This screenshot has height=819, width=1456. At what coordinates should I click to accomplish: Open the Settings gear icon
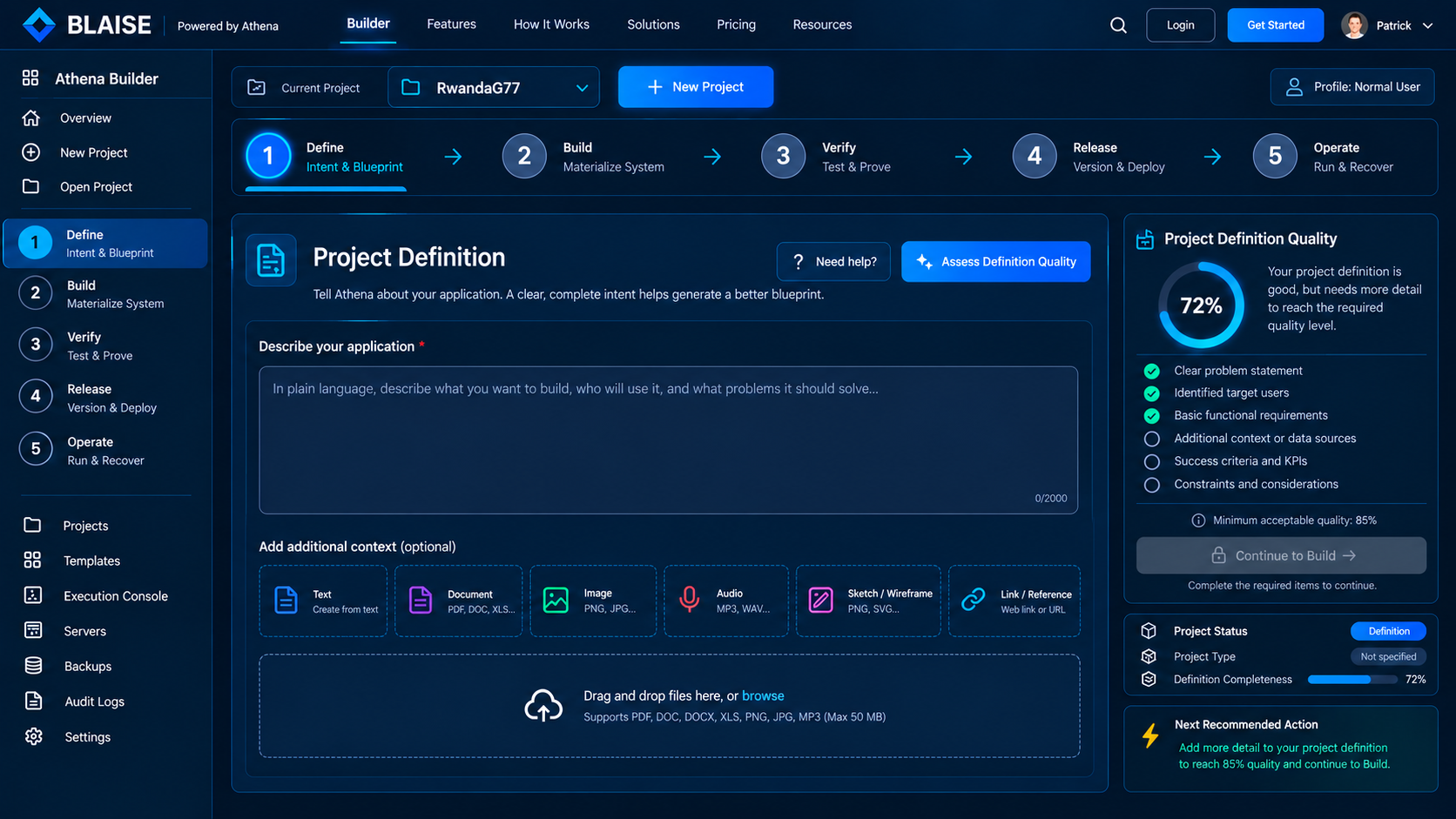33,736
